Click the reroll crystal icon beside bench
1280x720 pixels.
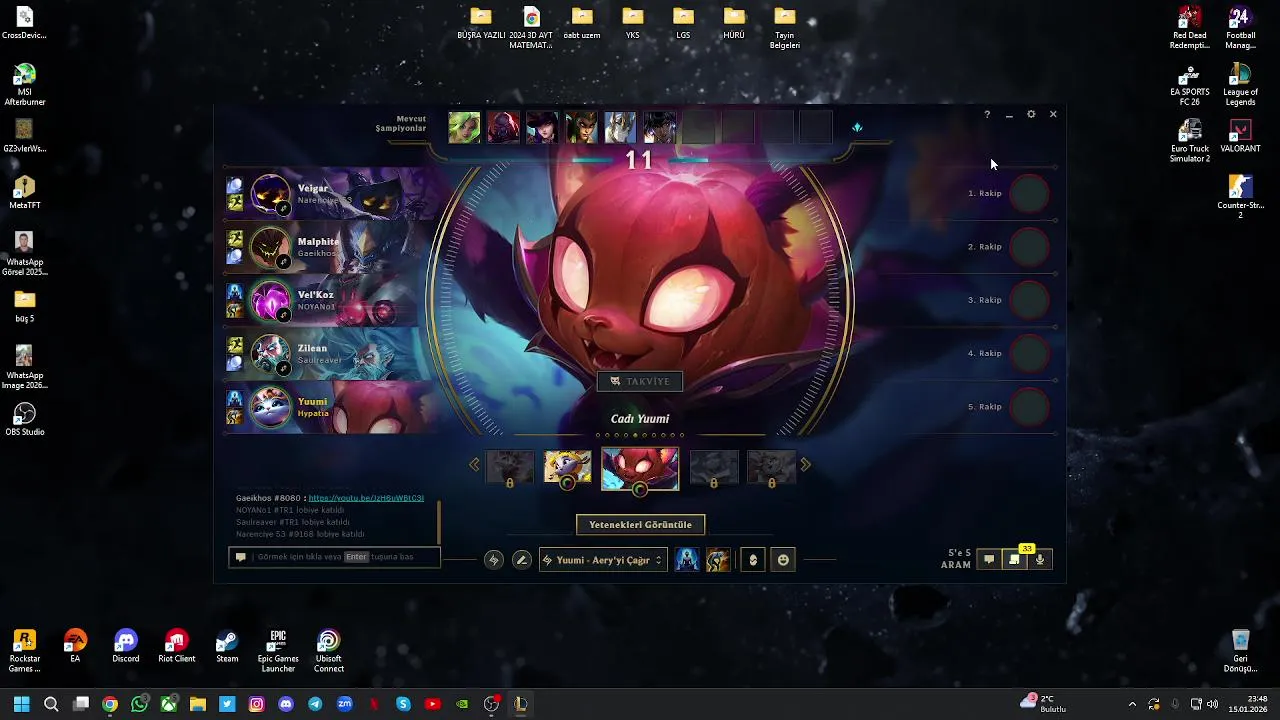tap(857, 128)
